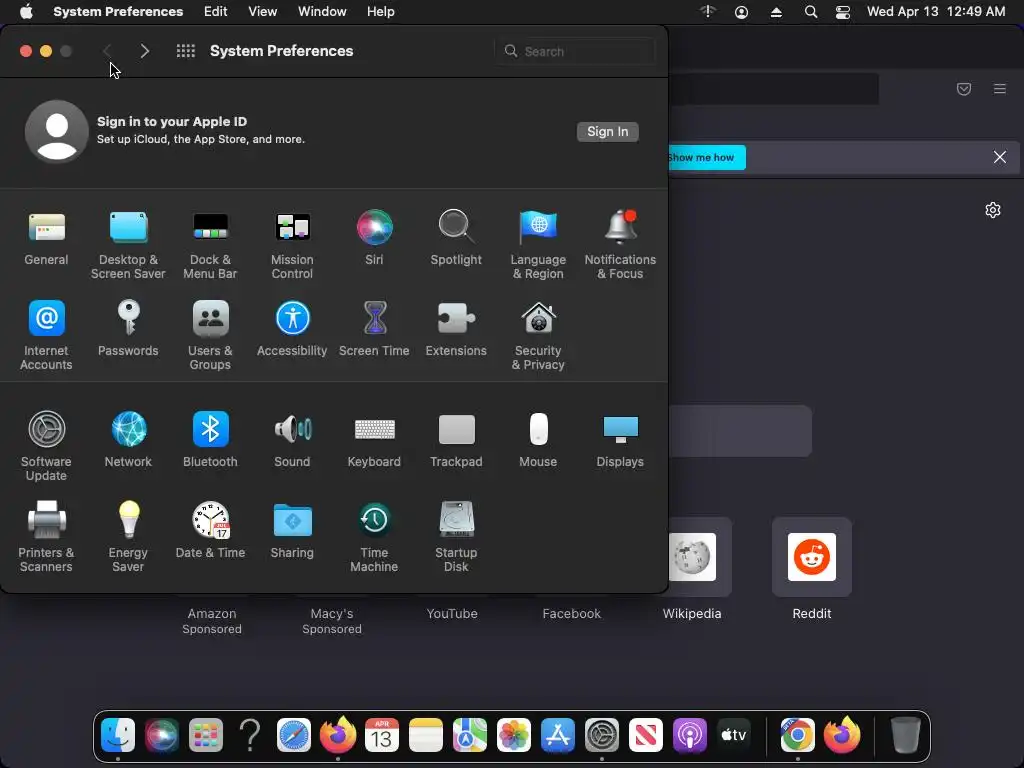Open Mission Control preferences
Image resolution: width=1024 pixels, height=768 pixels.
tap(292, 245)
